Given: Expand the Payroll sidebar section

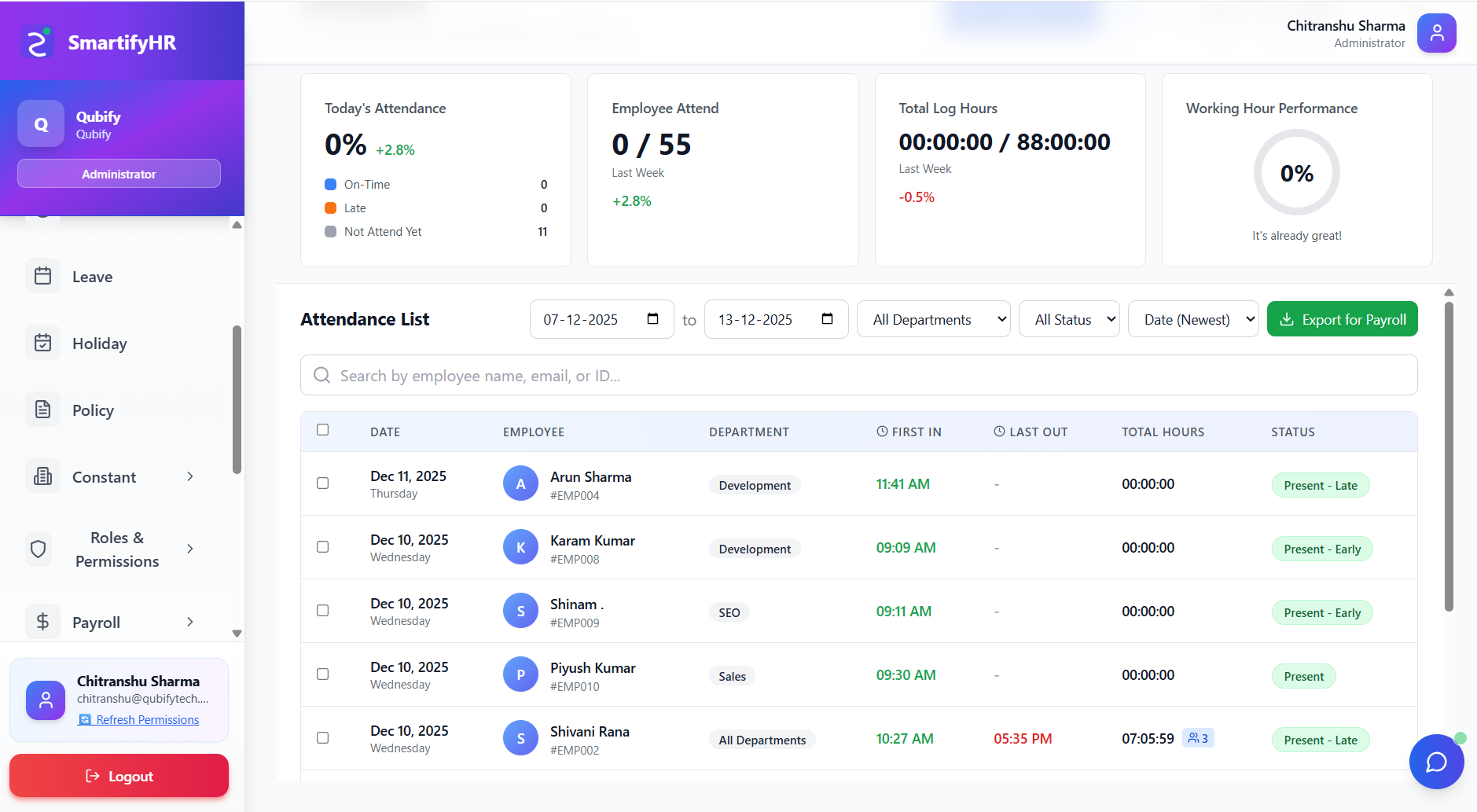Looking at the screenshot, I should 190,622.
